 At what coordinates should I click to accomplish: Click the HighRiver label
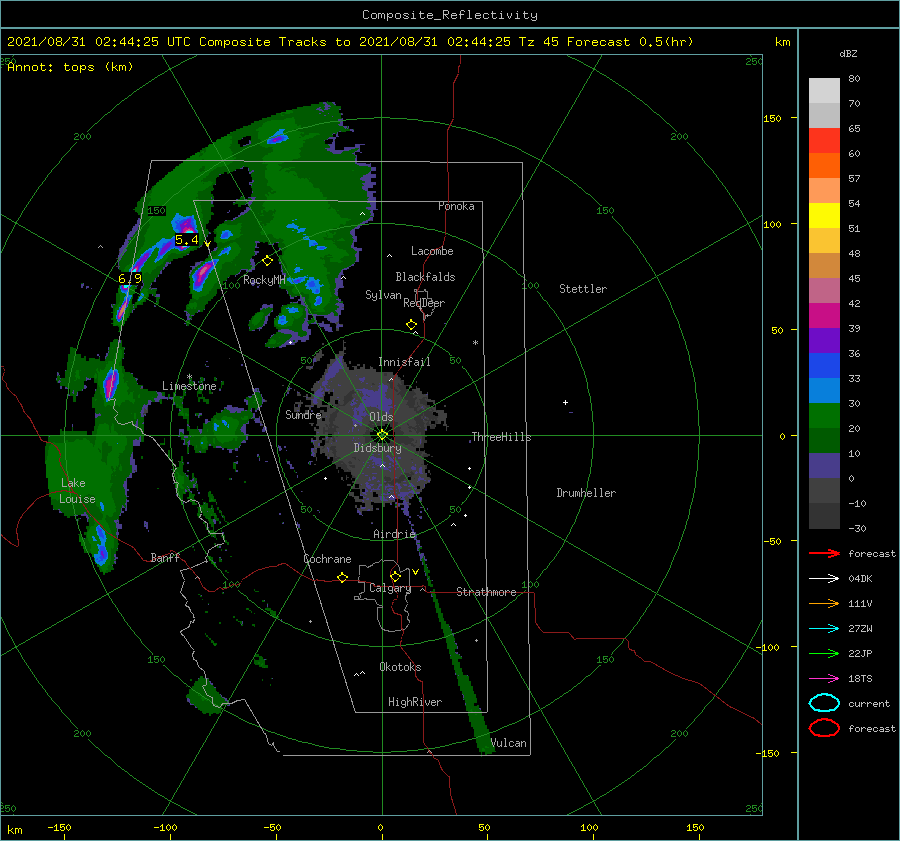pyautogui.click(x=415, y=702)
